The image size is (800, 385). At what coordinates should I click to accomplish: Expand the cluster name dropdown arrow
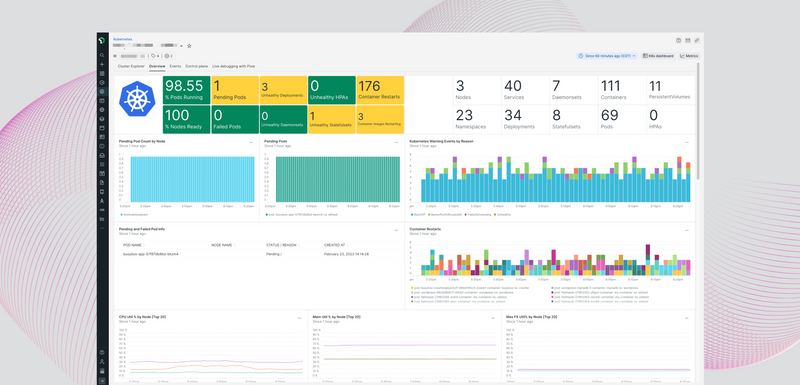181,46
